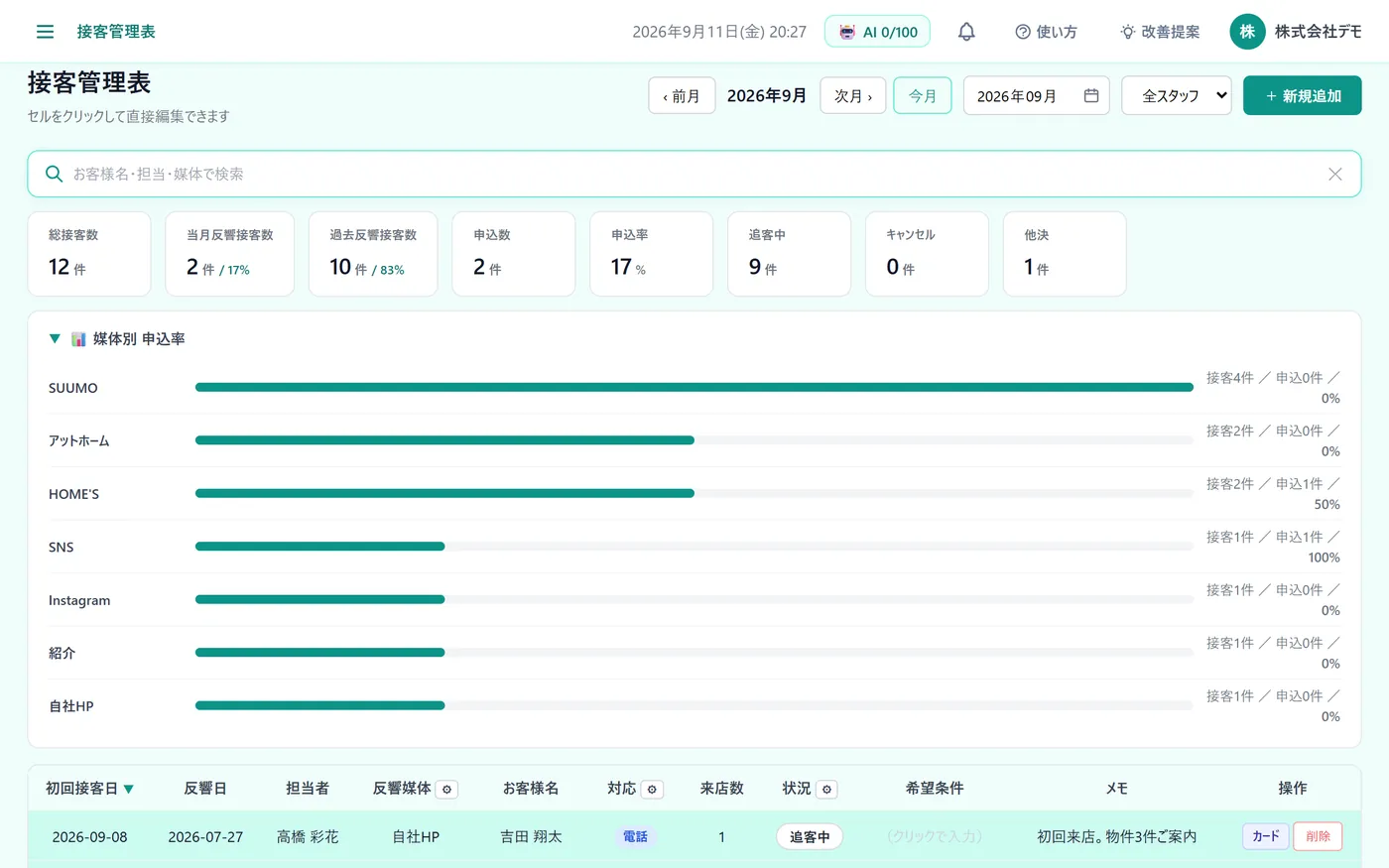Click the memo cell 初回来店。物件3件ご案内
Screen dimensions: 1389x868
coord(1117,836)
